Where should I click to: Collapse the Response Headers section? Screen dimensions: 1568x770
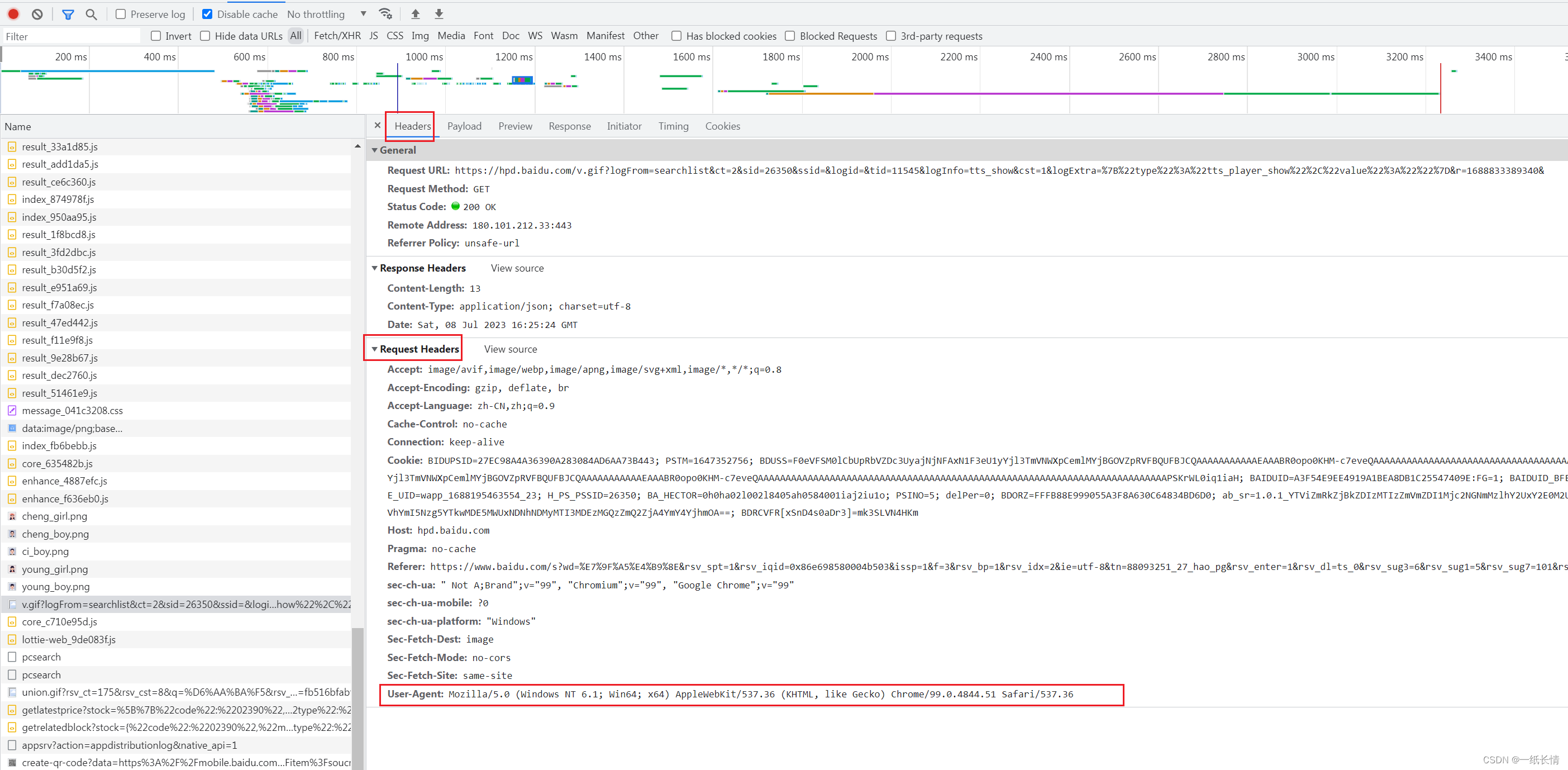[375, 268]
